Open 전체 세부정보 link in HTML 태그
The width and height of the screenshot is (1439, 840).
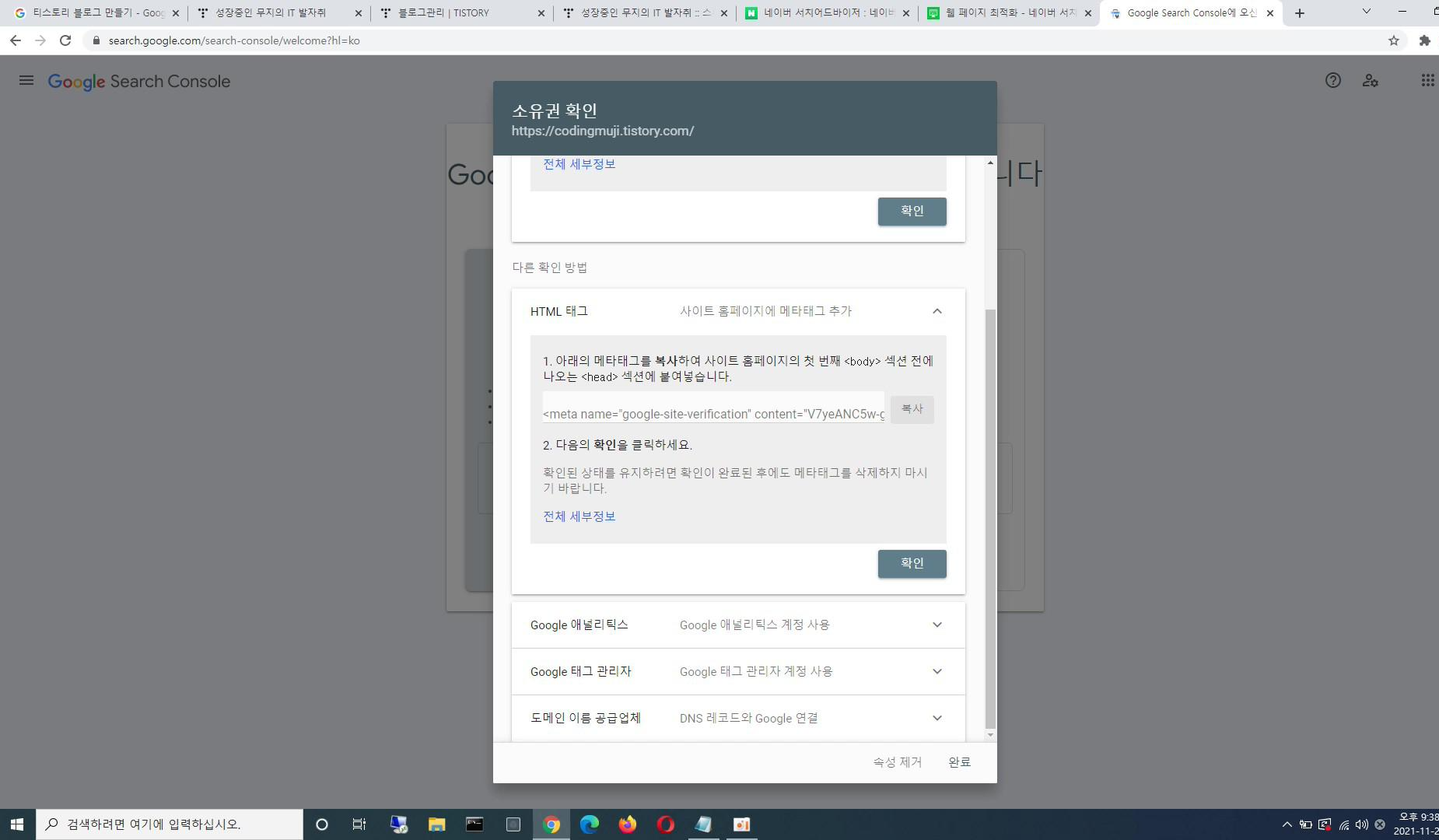coord(579,516)
